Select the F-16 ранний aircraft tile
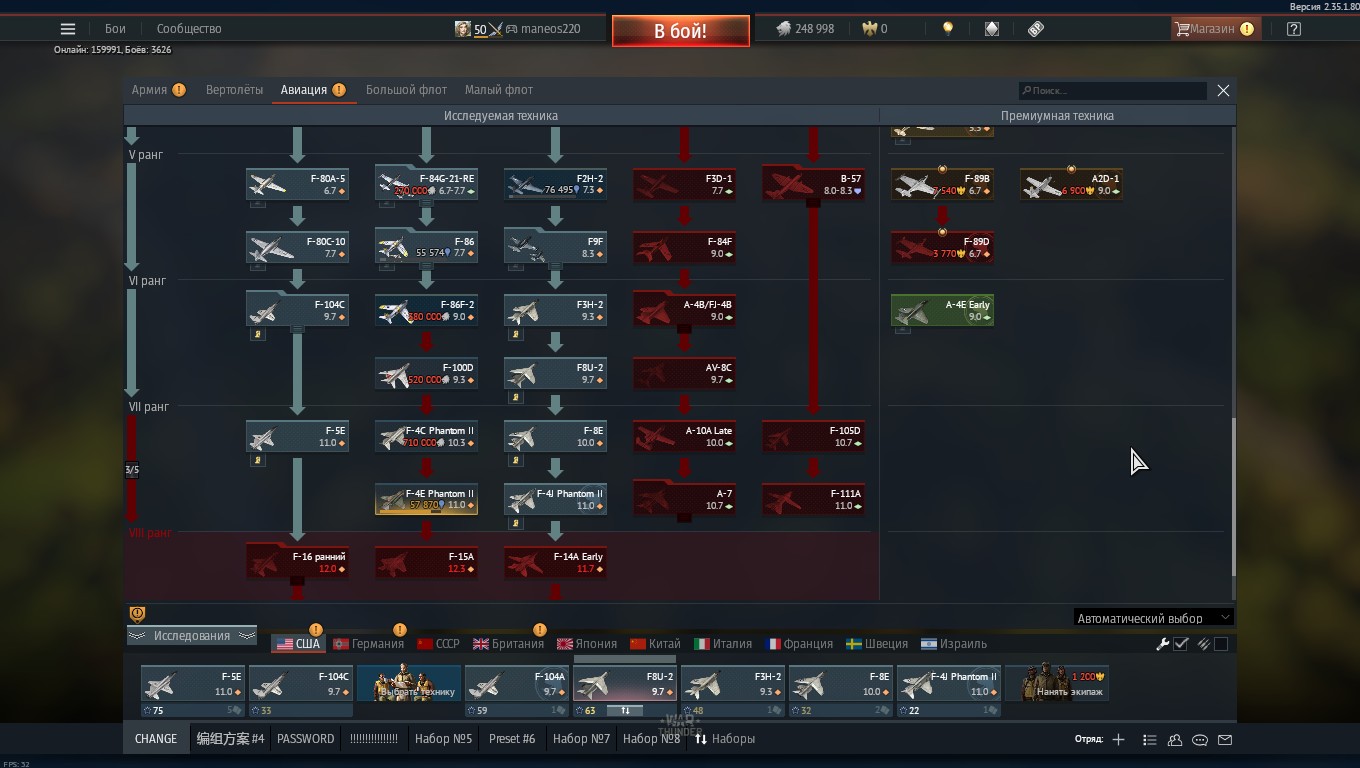This screenshot has width=1360, height=768. (x=297, y=562)
